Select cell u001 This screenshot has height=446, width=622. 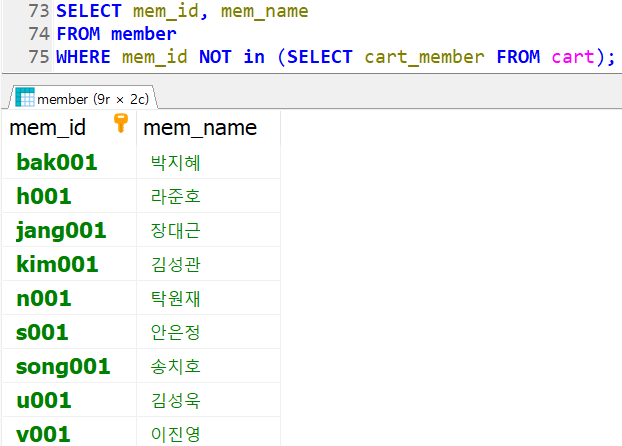69,400
